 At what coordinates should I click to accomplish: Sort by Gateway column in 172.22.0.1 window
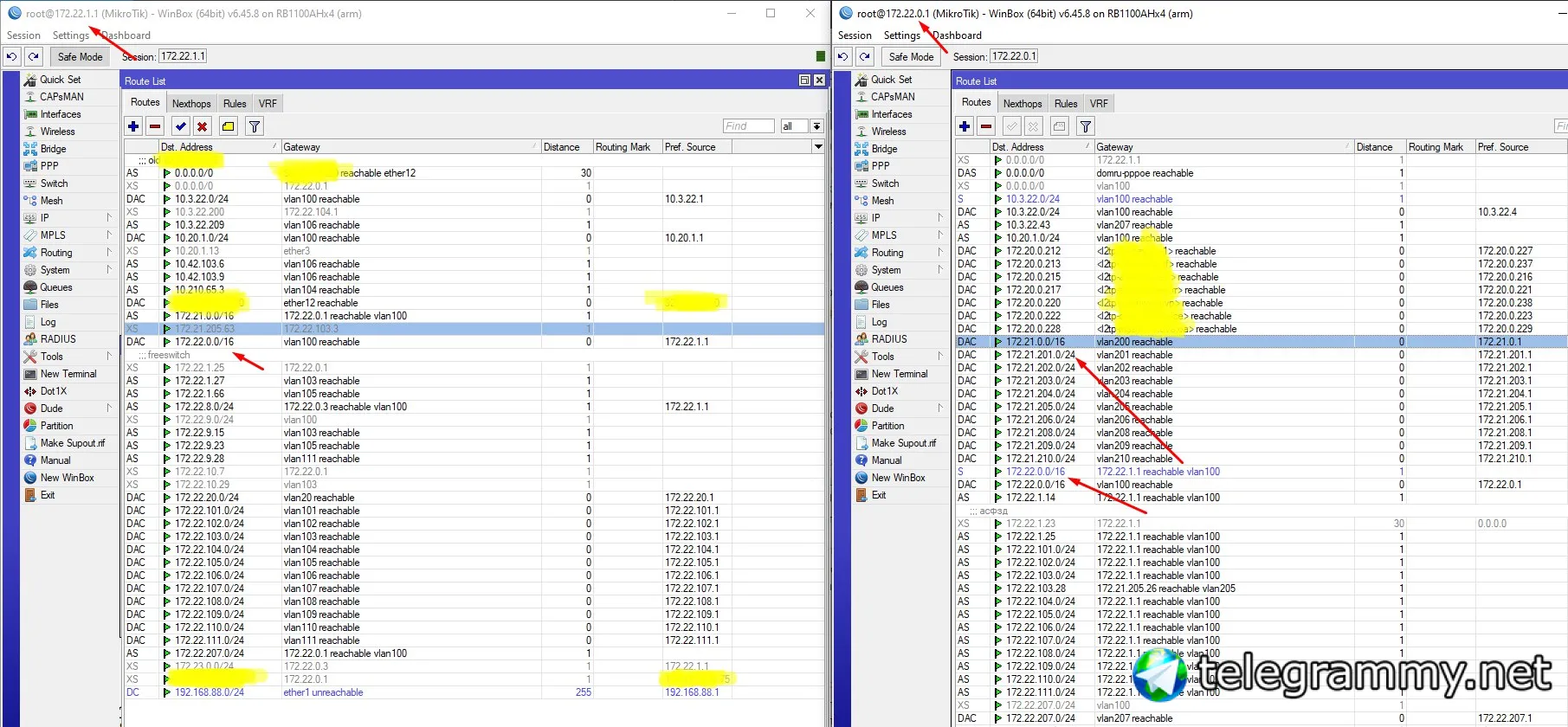coord(1223,147)
